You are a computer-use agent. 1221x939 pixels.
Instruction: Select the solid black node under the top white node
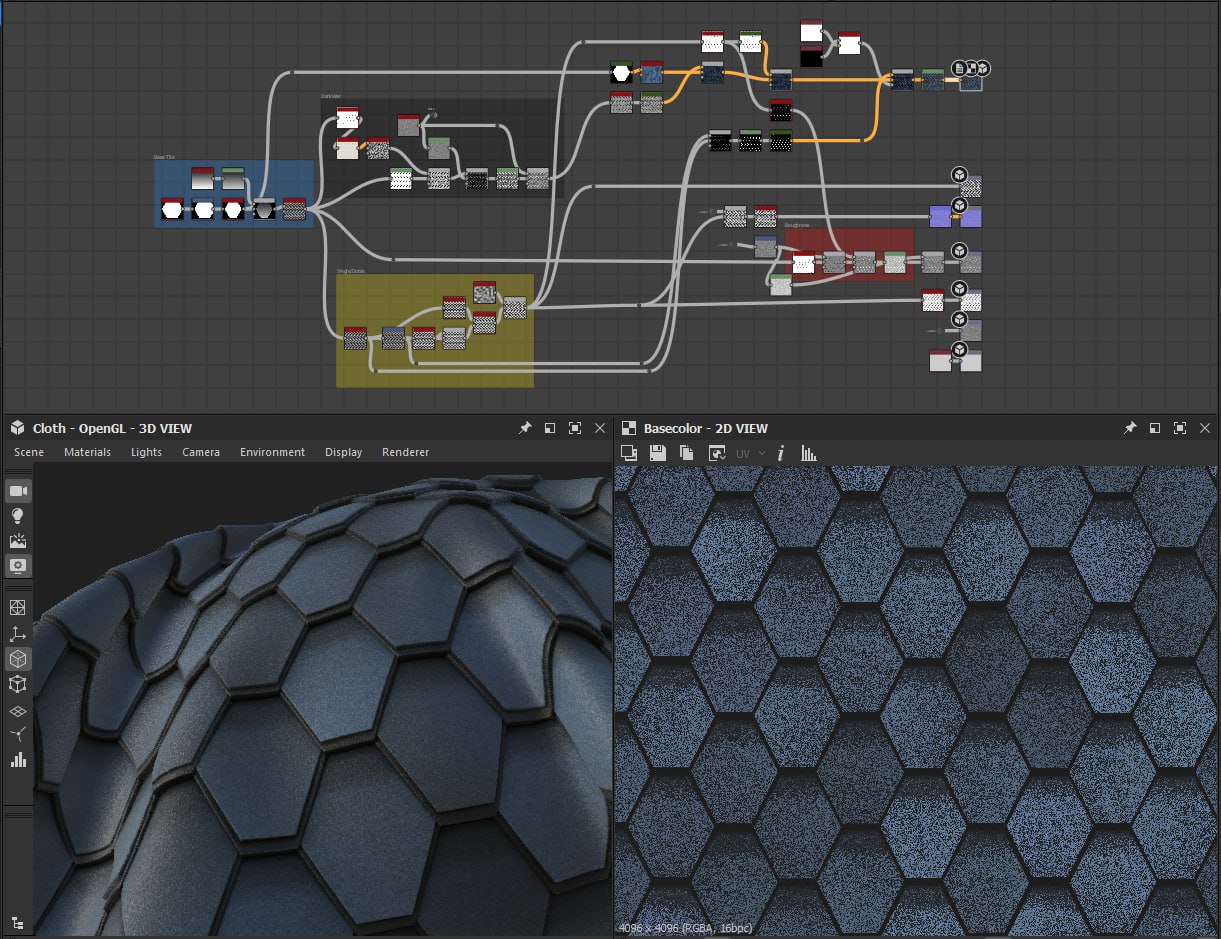pos(811,56)
